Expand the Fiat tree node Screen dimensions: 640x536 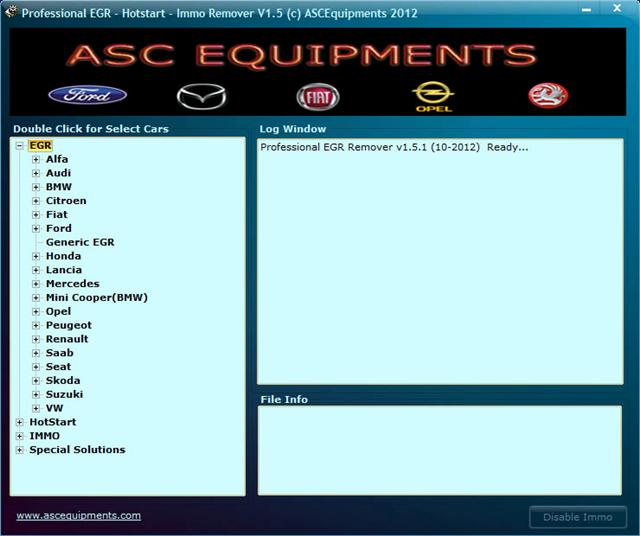click(x=36, y=215)
